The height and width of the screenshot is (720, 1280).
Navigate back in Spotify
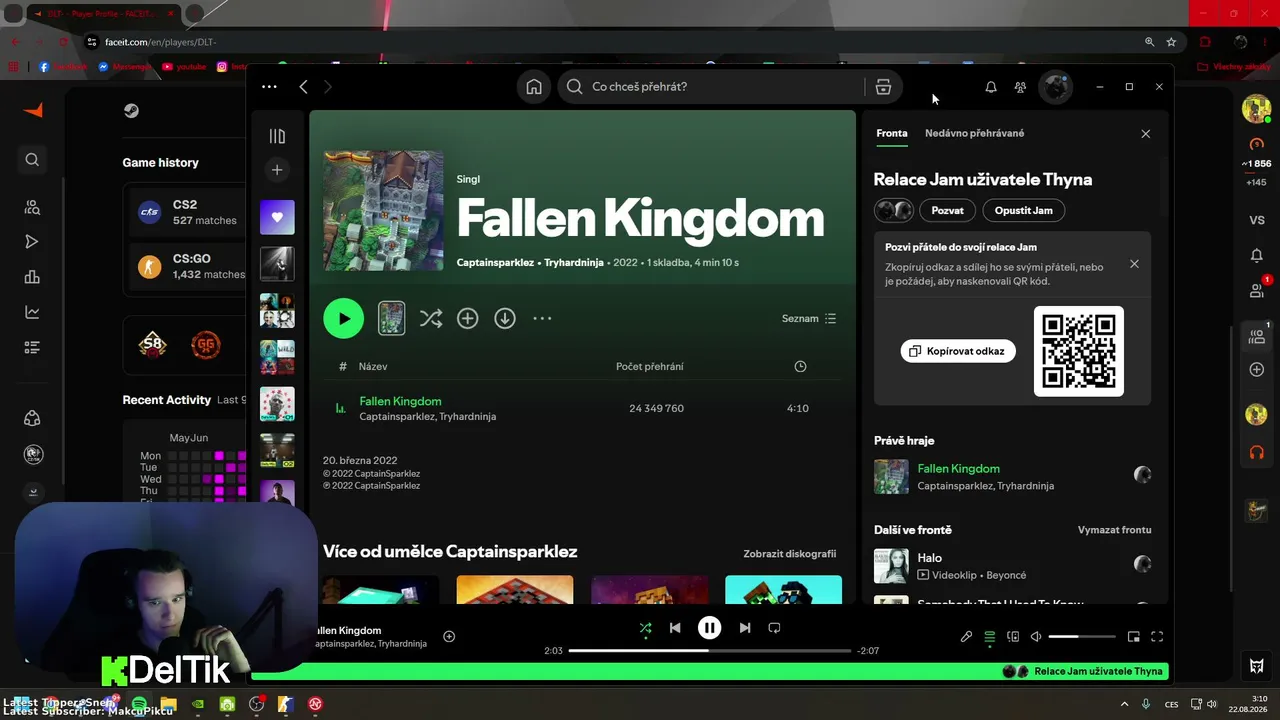304,87
